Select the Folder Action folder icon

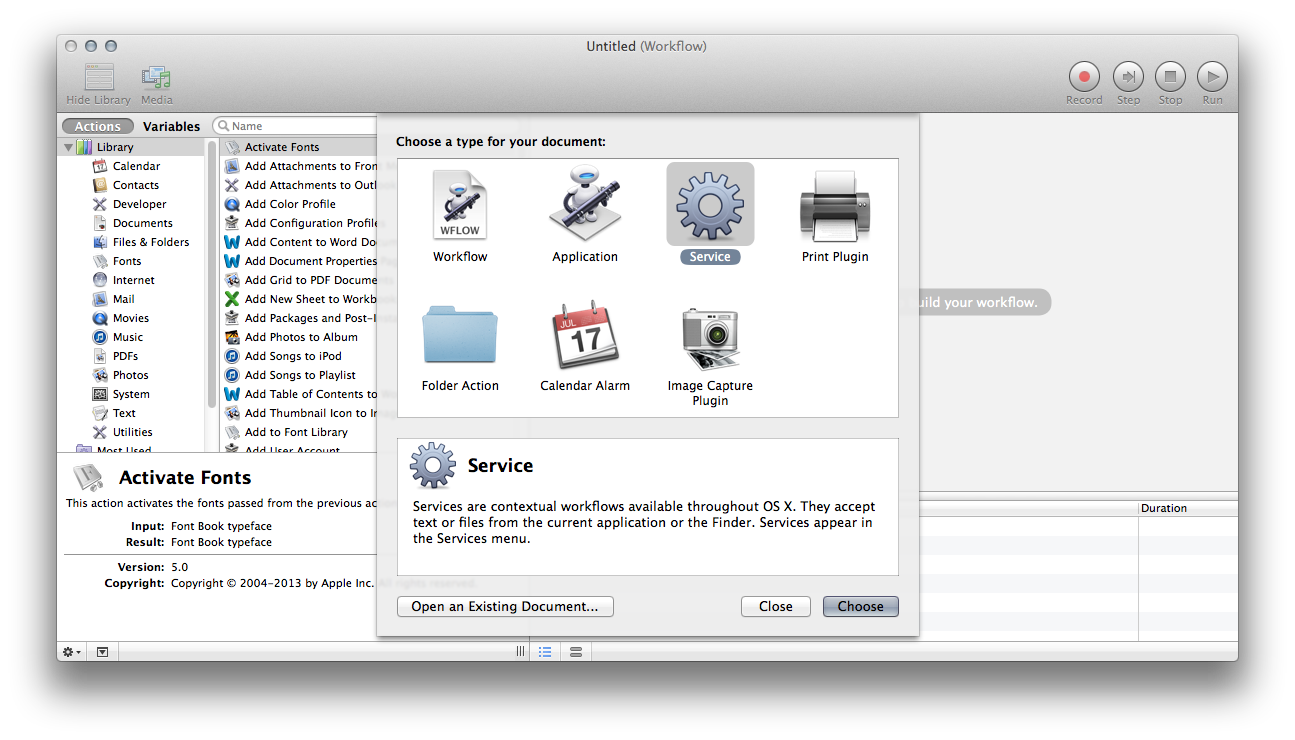460,334
